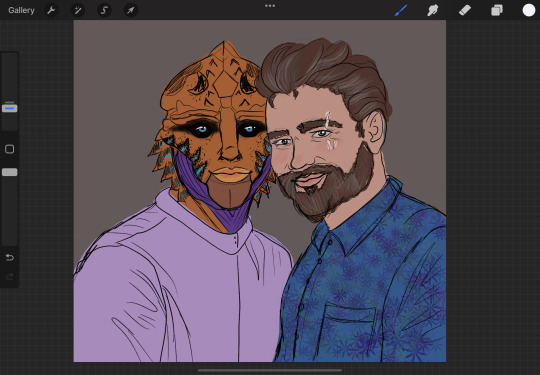540x375 pixels.
Task: Select the Eraser tool
Action: click(x=465, y=10)
